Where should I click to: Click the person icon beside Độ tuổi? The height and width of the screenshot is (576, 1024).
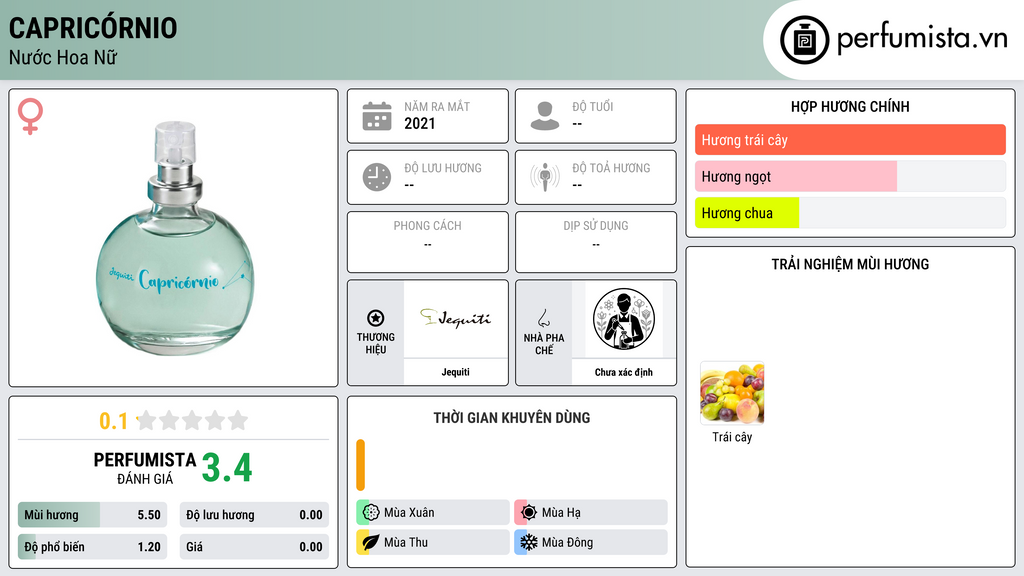pyautogui.click(x=545, y=116)
